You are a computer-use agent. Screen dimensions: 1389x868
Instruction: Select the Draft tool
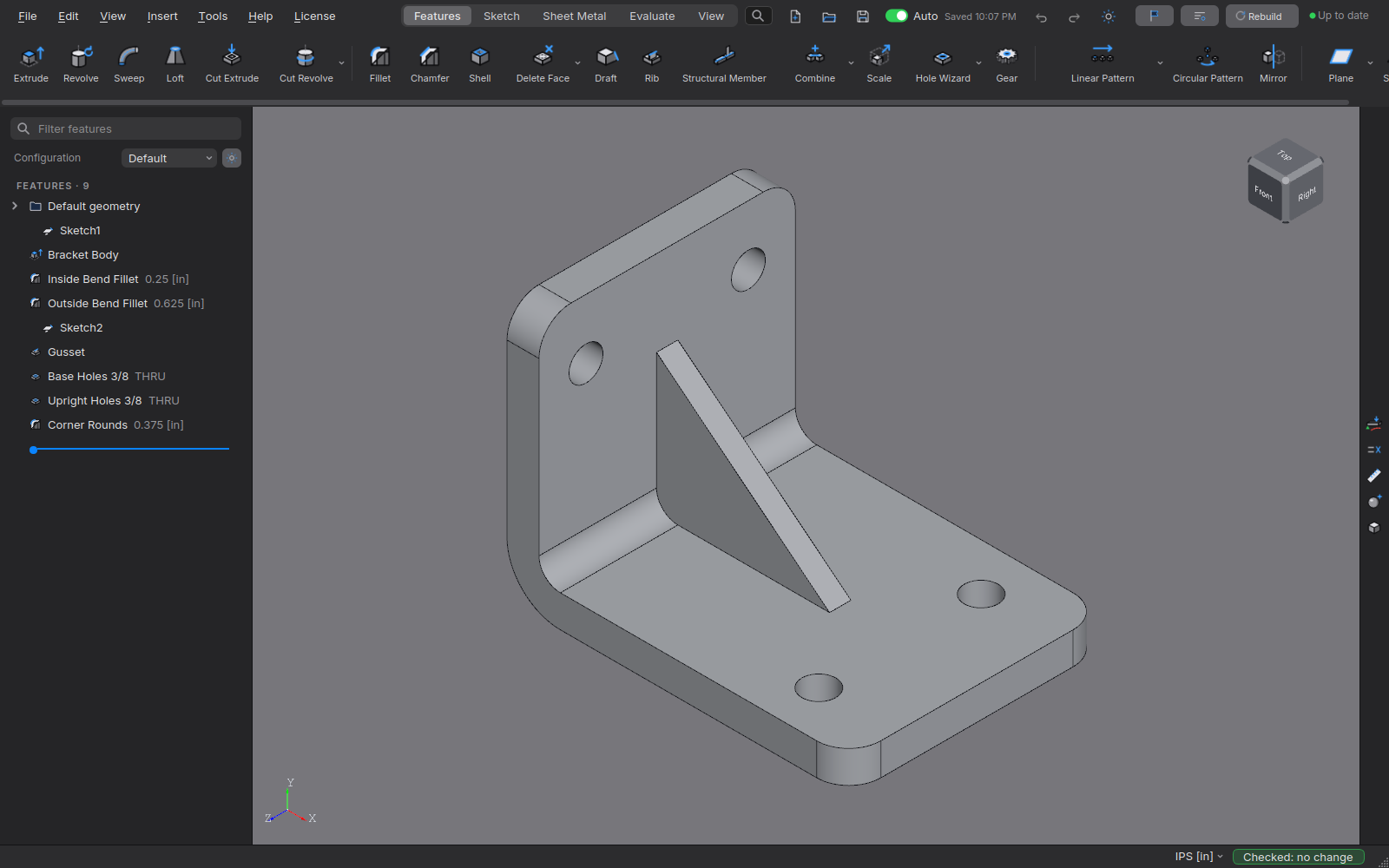pos(606,65)
